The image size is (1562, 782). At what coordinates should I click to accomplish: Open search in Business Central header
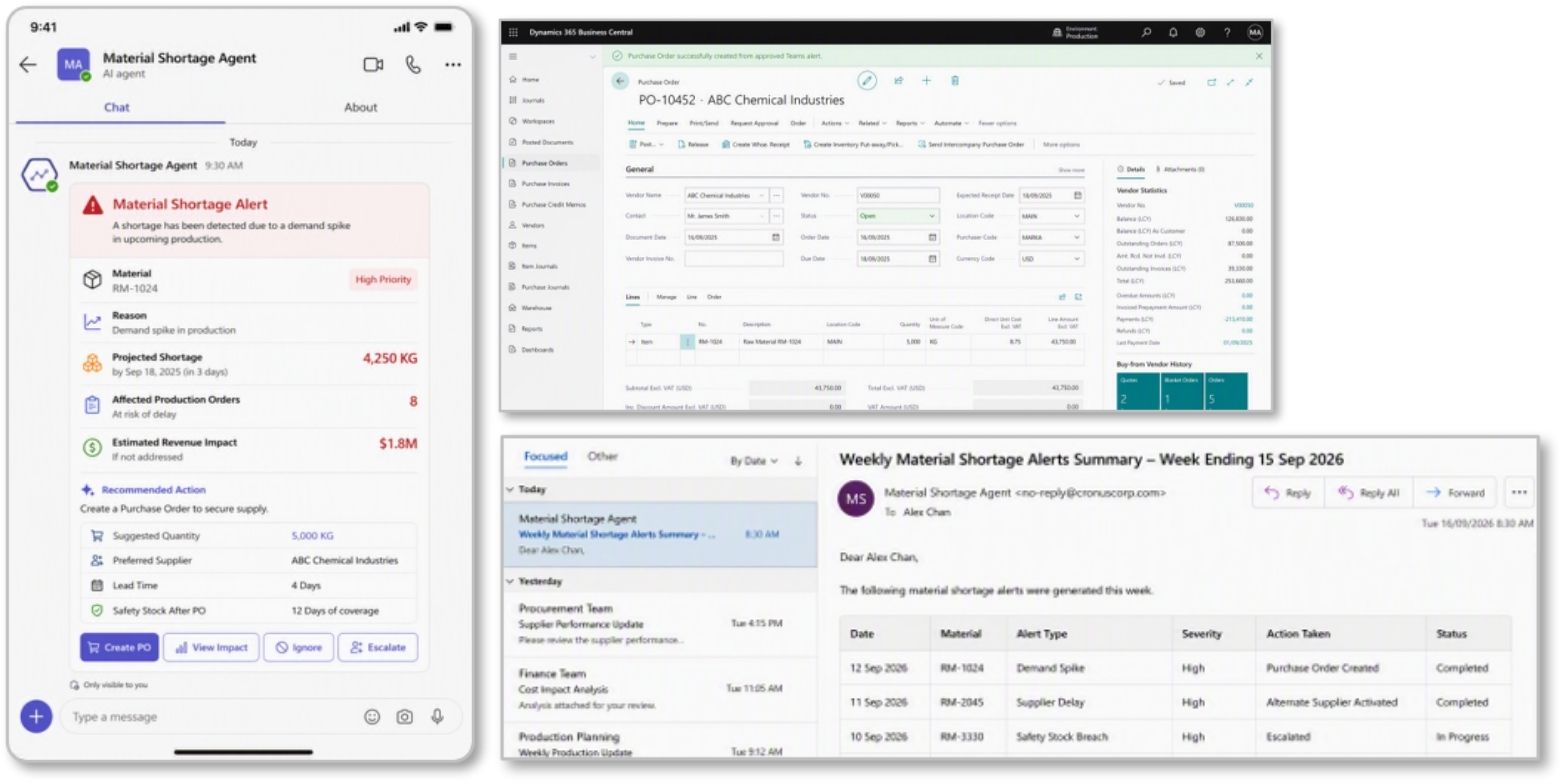point(1147,32)
